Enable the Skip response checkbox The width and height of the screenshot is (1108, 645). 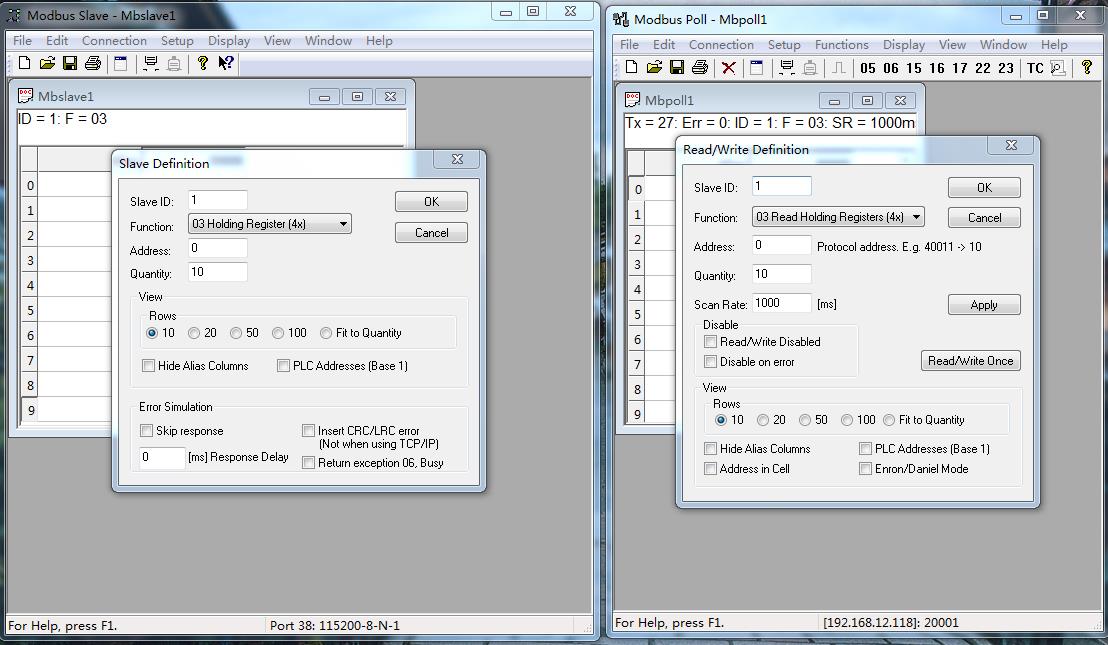point(147,431)
